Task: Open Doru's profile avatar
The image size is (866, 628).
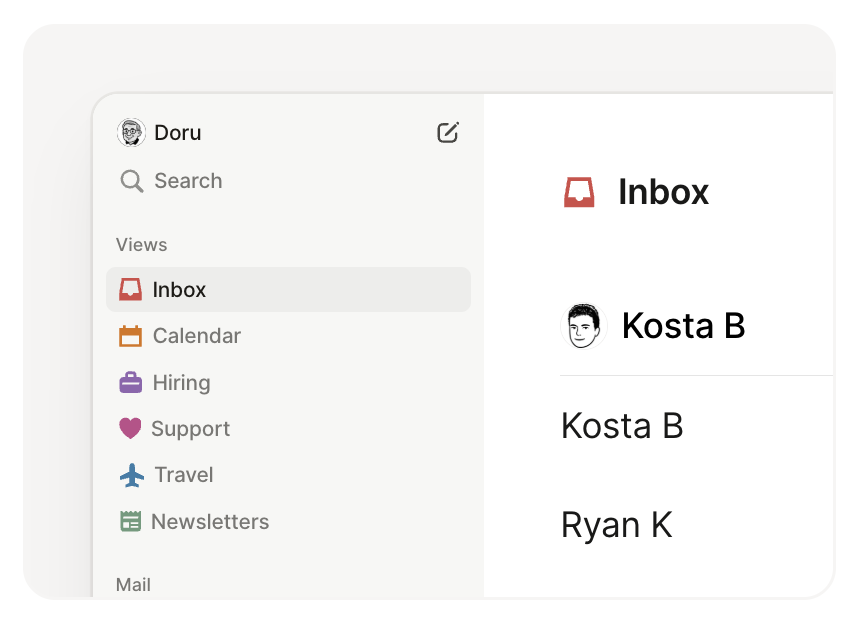Action: click(131, 133)
